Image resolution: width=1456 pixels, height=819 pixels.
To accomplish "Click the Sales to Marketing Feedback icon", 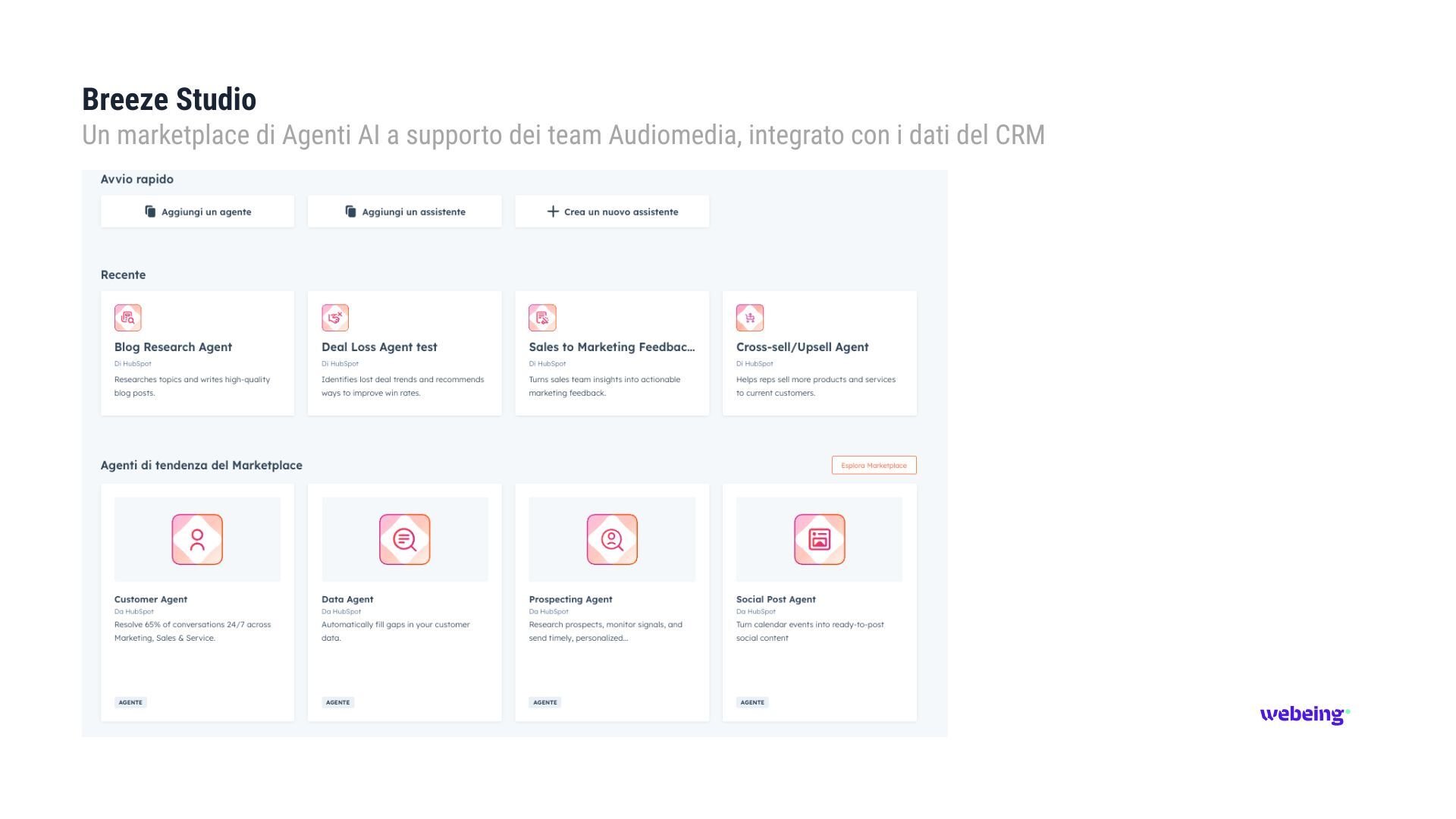I will 542,318.
